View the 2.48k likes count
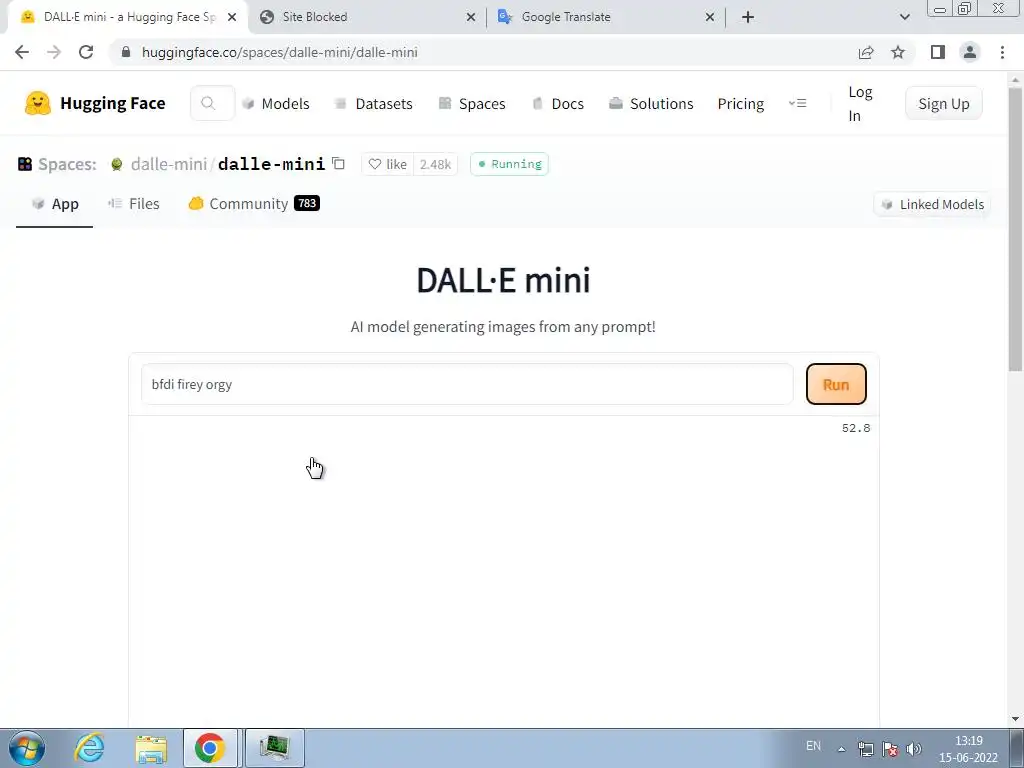The height and width of the screenshot is (768, 1024). (436, 164)
